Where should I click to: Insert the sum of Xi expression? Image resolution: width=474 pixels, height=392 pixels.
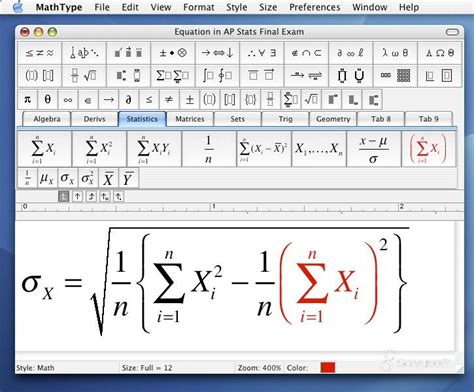(44, 149)
